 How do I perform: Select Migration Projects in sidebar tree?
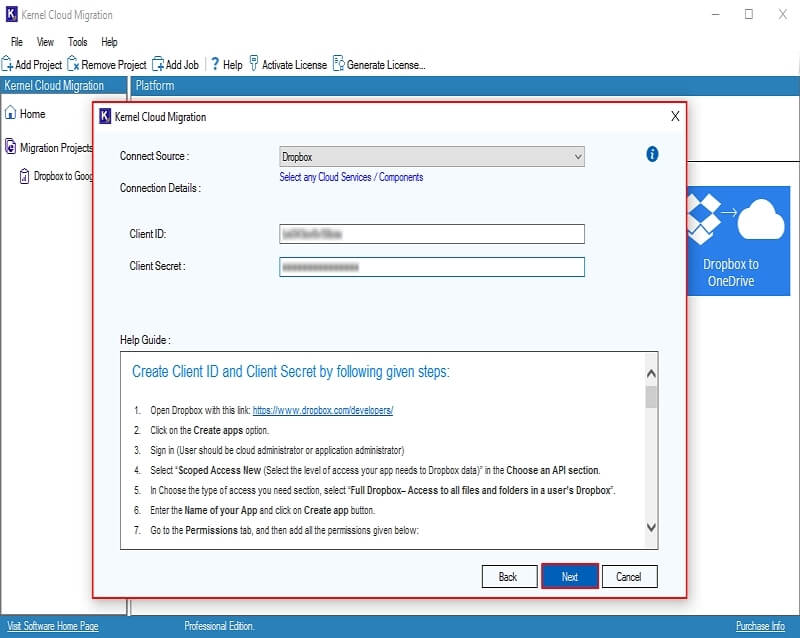(56, 148)
